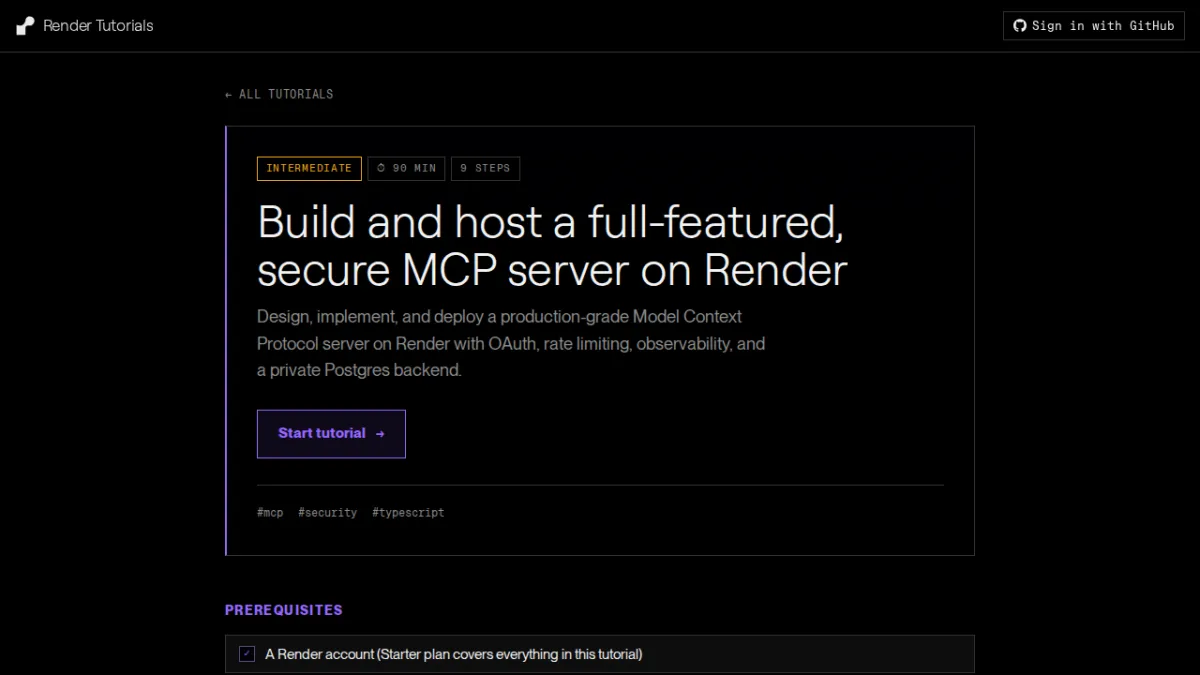
Task: Click the Prerequisites section heading
Action: tap(283, 610)
